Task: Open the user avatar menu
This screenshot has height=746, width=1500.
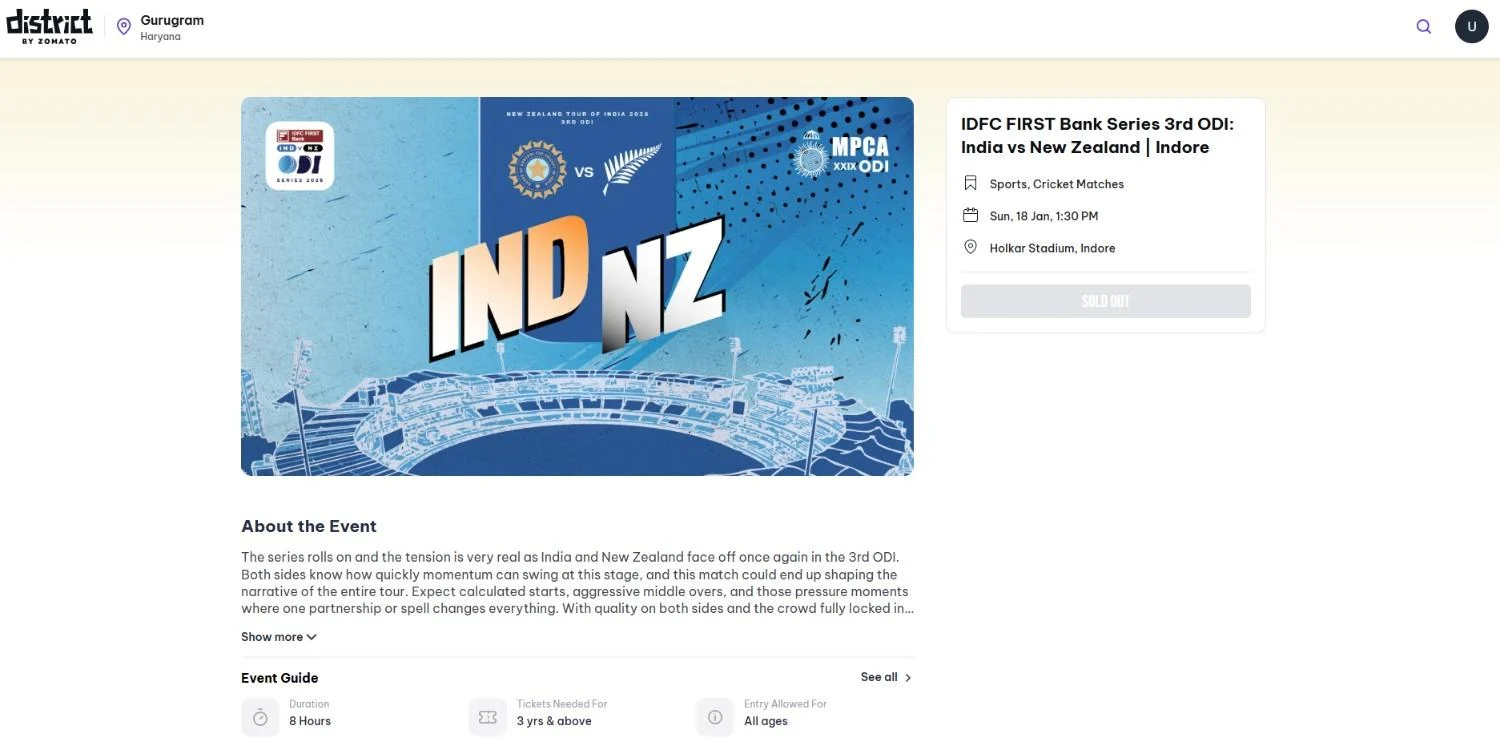Action: point(1470,24)
